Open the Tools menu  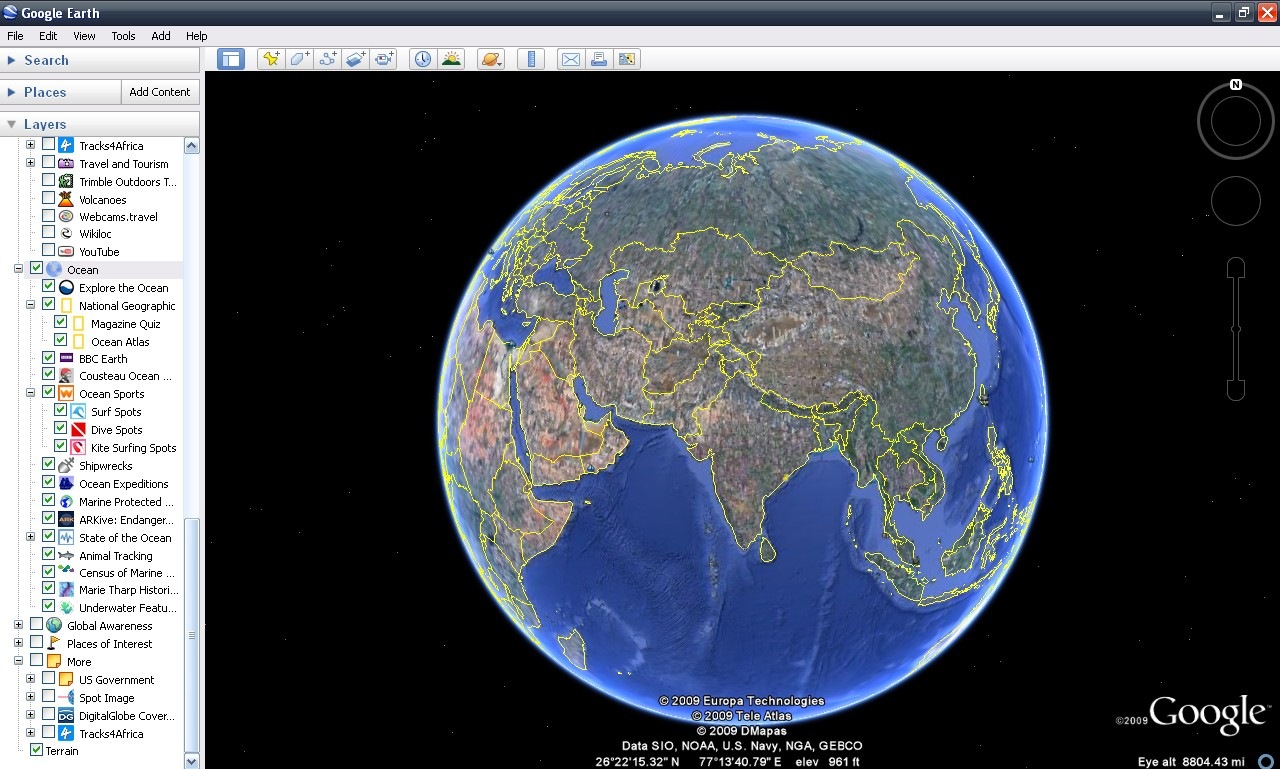[123, 36]
